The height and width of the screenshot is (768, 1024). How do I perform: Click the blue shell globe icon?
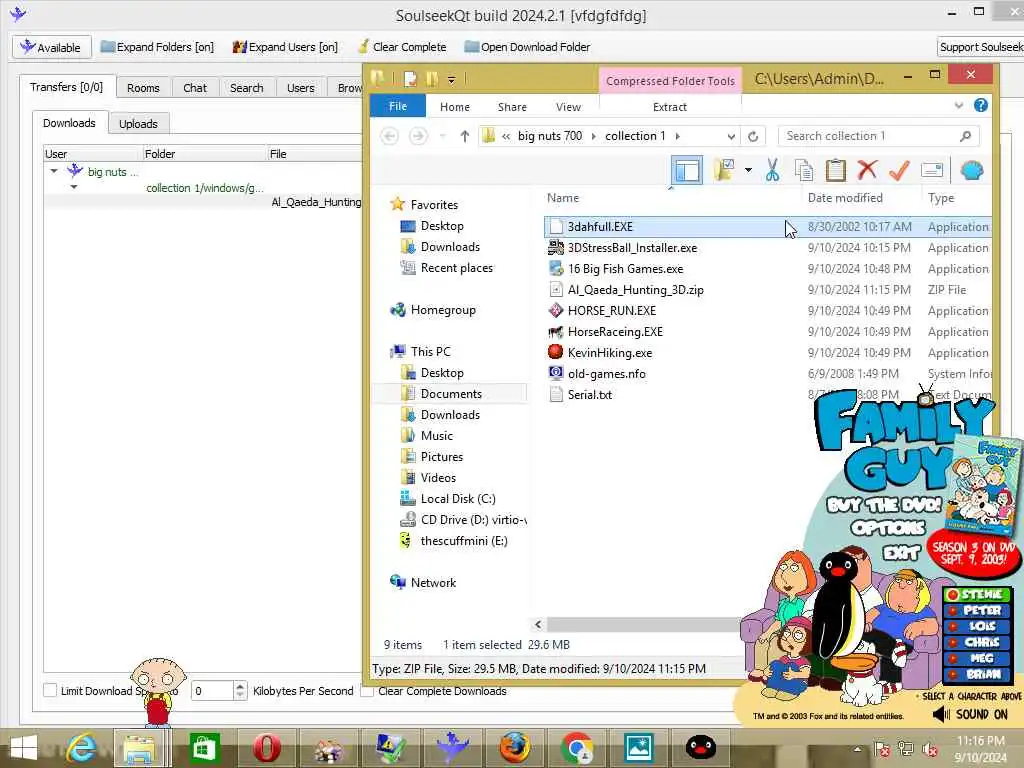point(972,170)
